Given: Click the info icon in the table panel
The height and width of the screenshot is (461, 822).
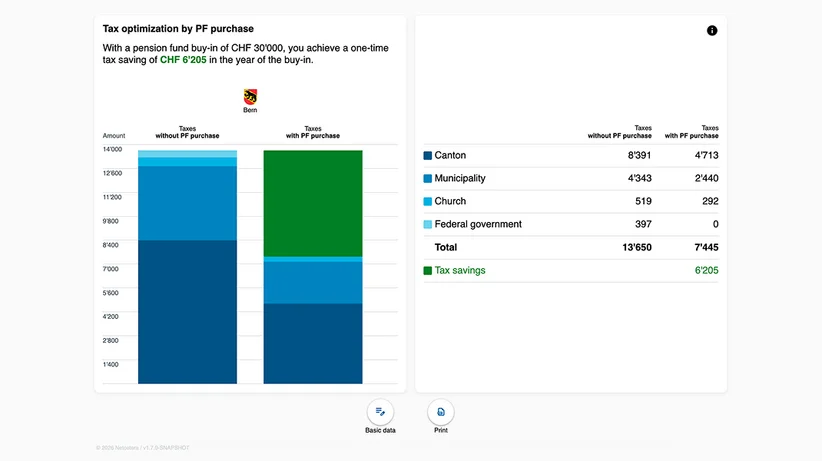Looking at the screenshot, I should pyautogui.click(x=711, y=30).
